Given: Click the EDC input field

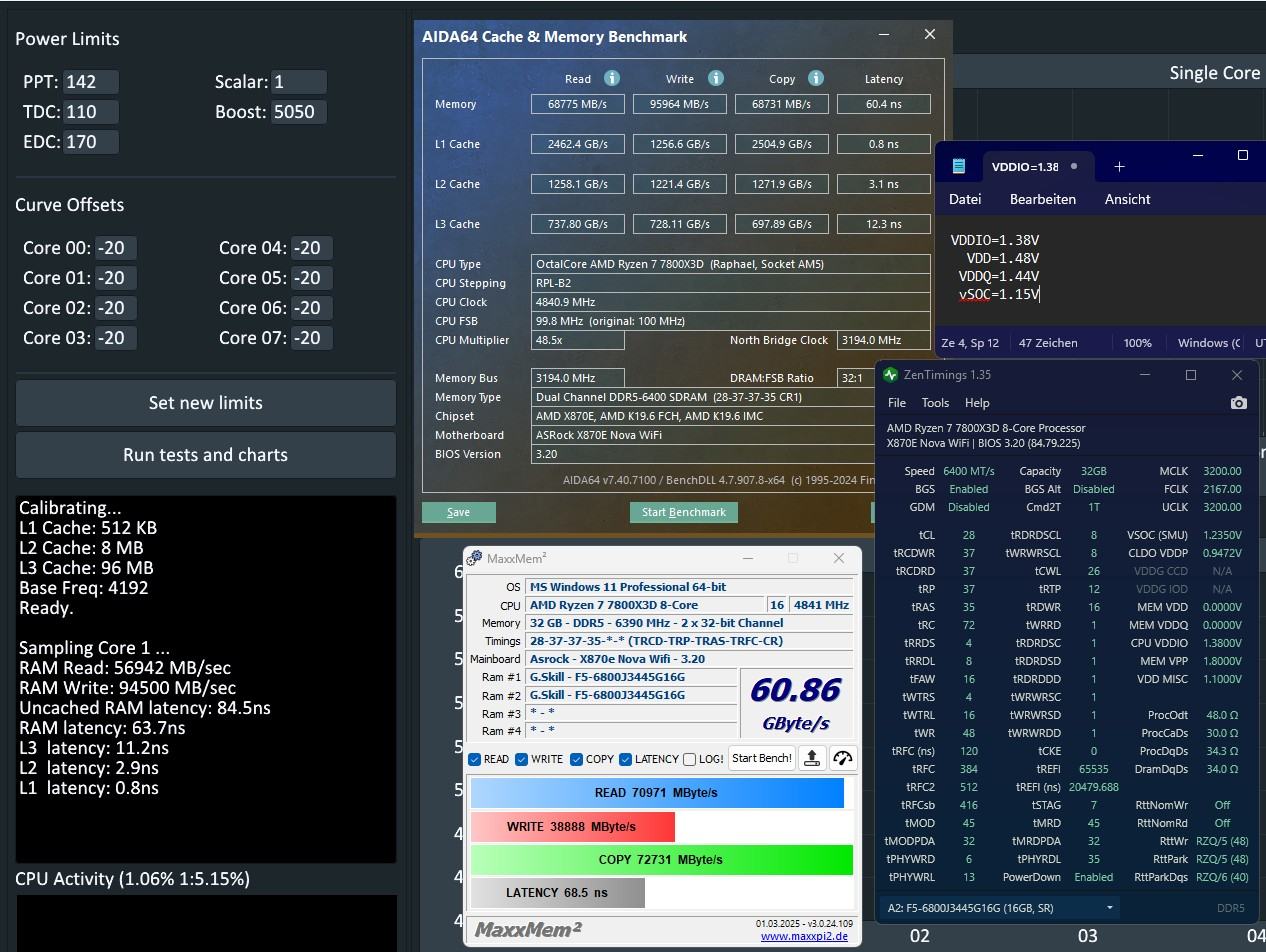Looking at the screenshot, I should (x=91, y=142).
